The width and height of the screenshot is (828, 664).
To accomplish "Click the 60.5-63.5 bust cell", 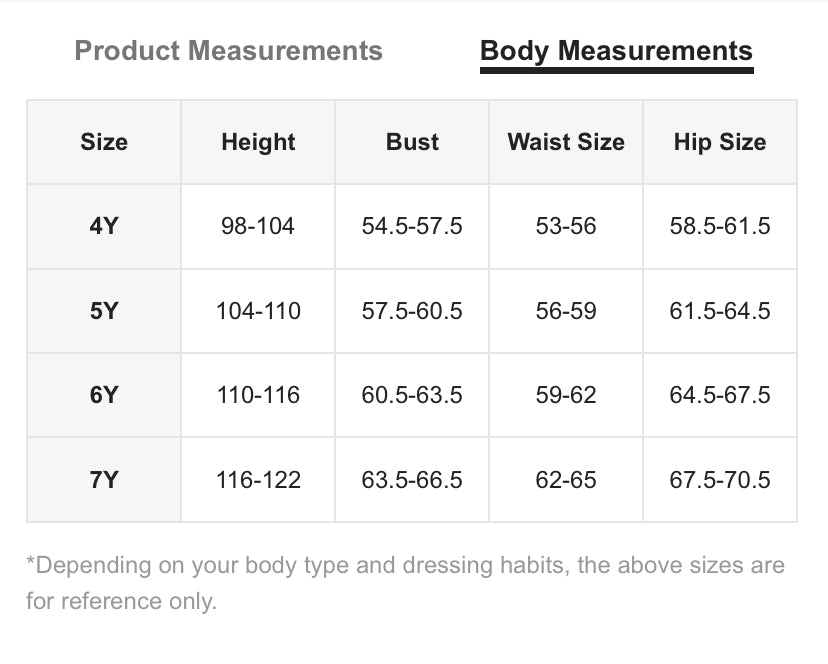I will pos(412,395).
